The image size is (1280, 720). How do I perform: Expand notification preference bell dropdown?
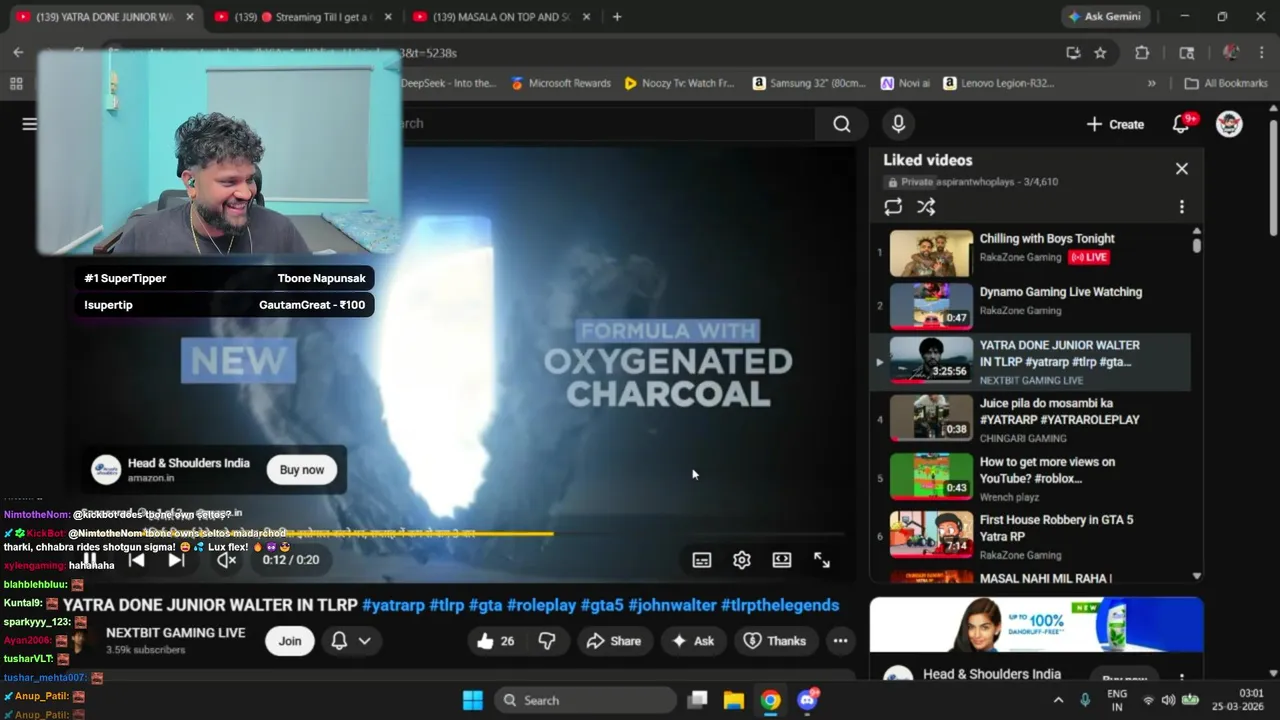click(x=351, y=641)
